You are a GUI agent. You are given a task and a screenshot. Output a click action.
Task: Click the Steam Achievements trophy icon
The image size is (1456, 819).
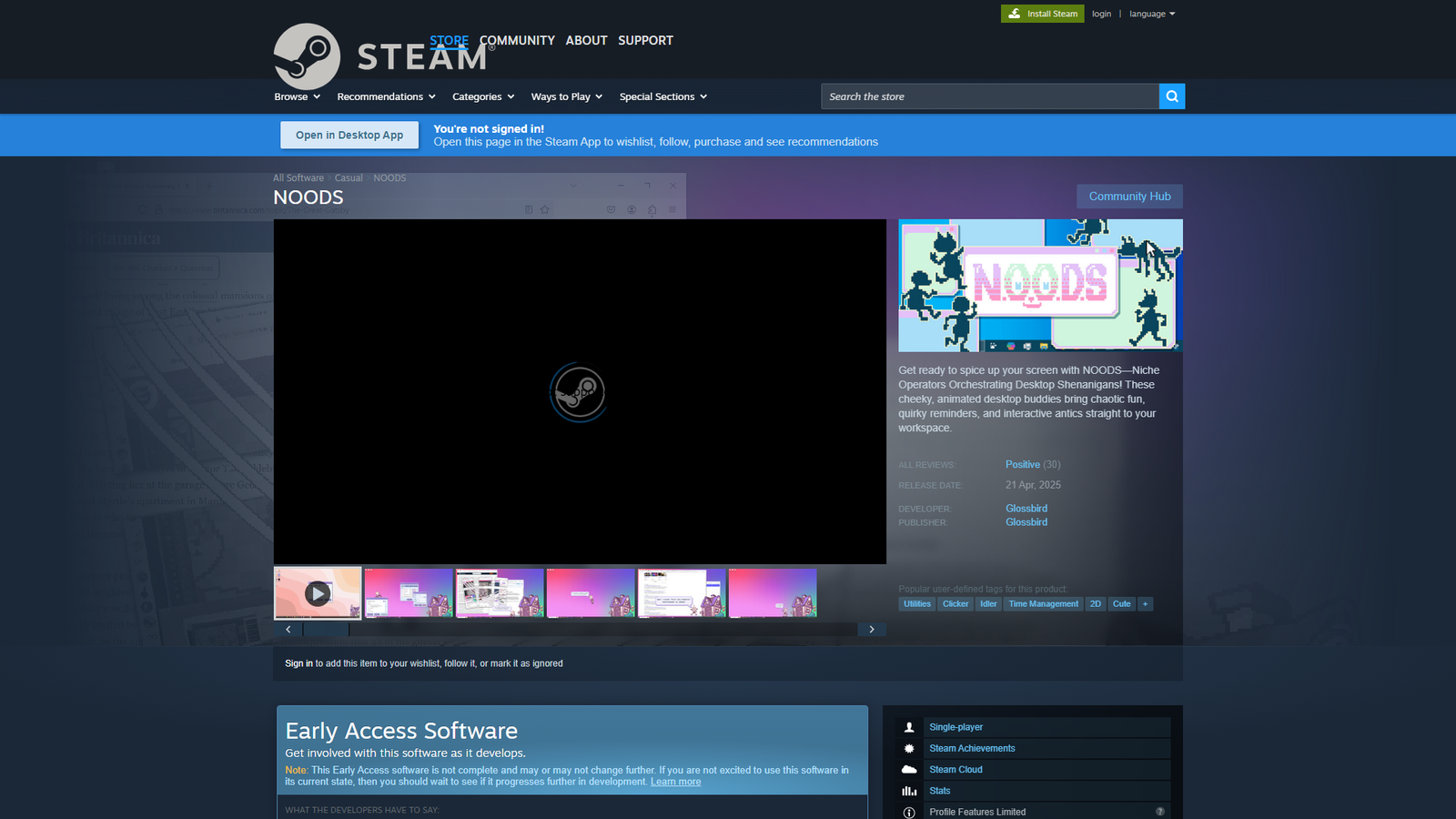point(908,747)
